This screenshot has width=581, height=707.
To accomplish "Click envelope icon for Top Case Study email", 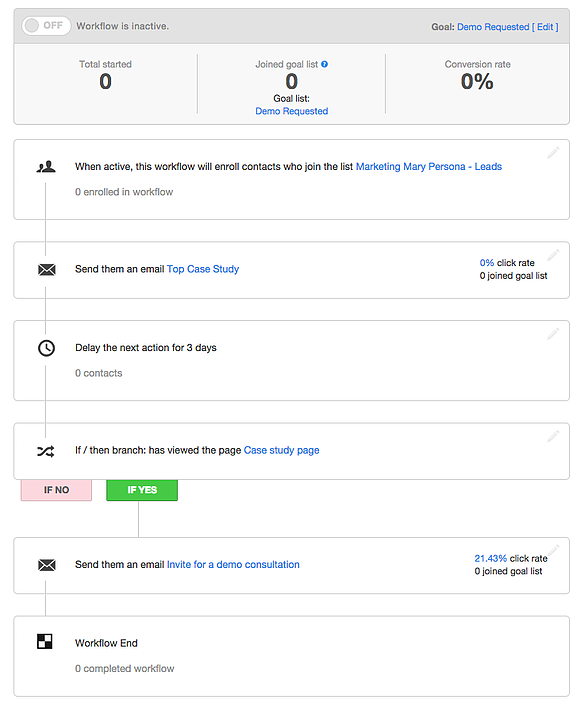I will tap(46, 270).
